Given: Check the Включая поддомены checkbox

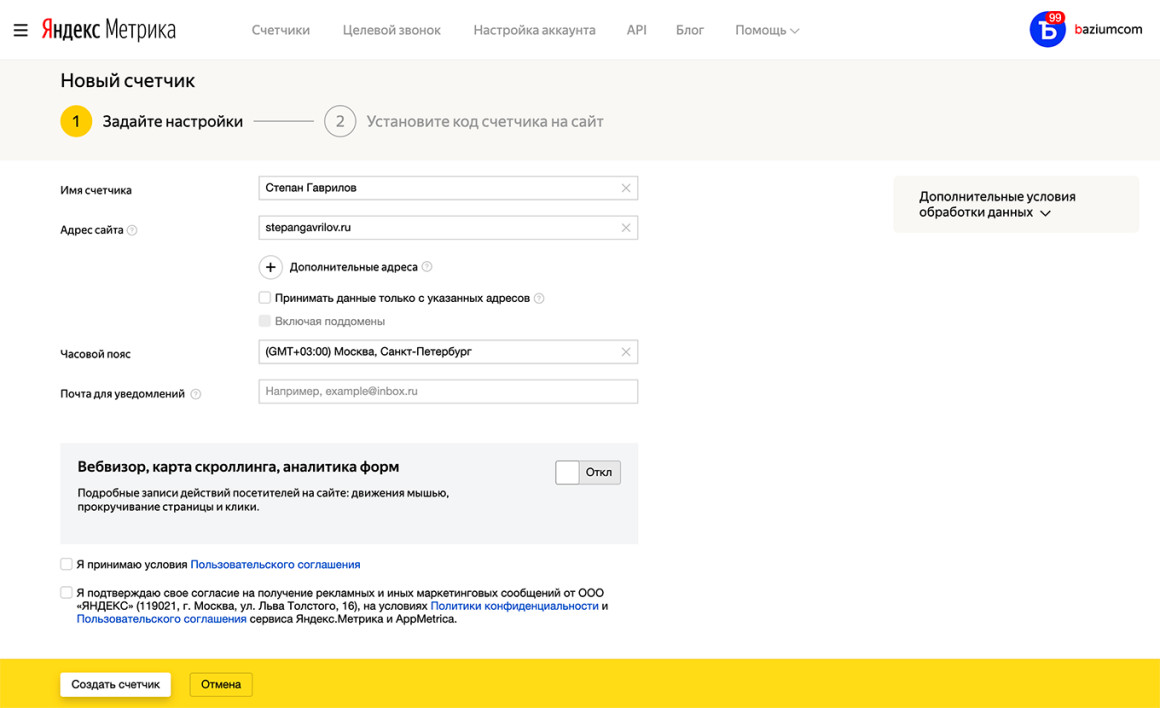Looking at the screenshot, I should tap(265, 321).
